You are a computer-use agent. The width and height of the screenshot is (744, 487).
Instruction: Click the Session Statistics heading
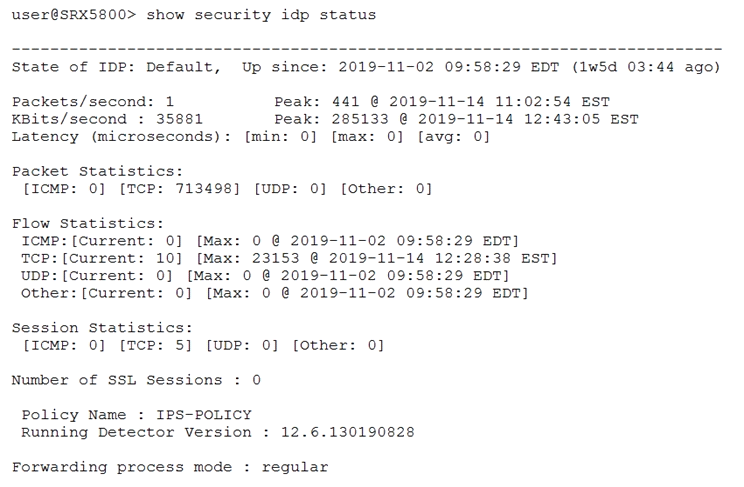point(102,328)
